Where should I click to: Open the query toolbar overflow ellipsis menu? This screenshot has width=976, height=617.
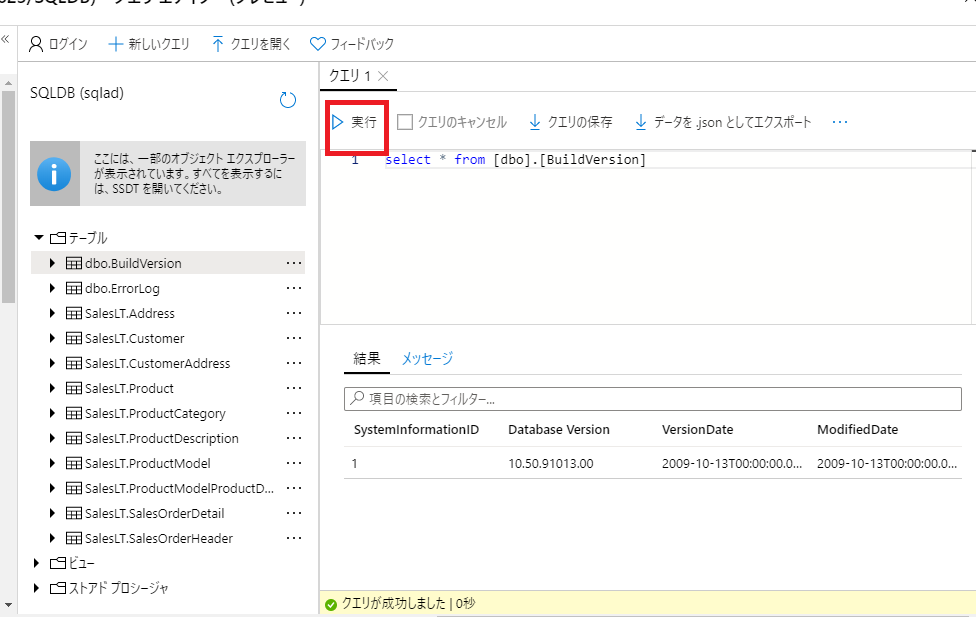pos(840,122)
